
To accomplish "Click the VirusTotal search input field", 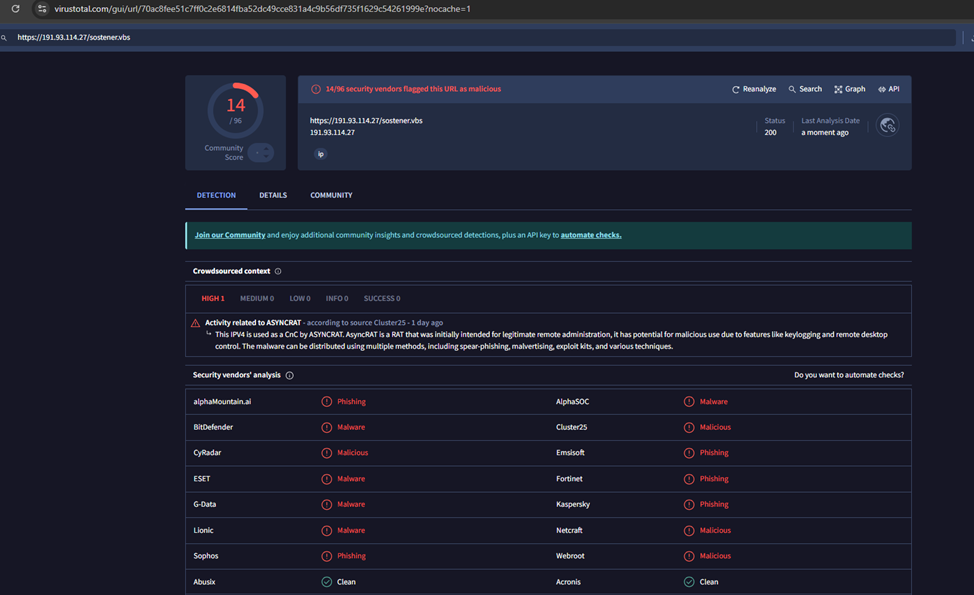I will (x=480, y=37).
